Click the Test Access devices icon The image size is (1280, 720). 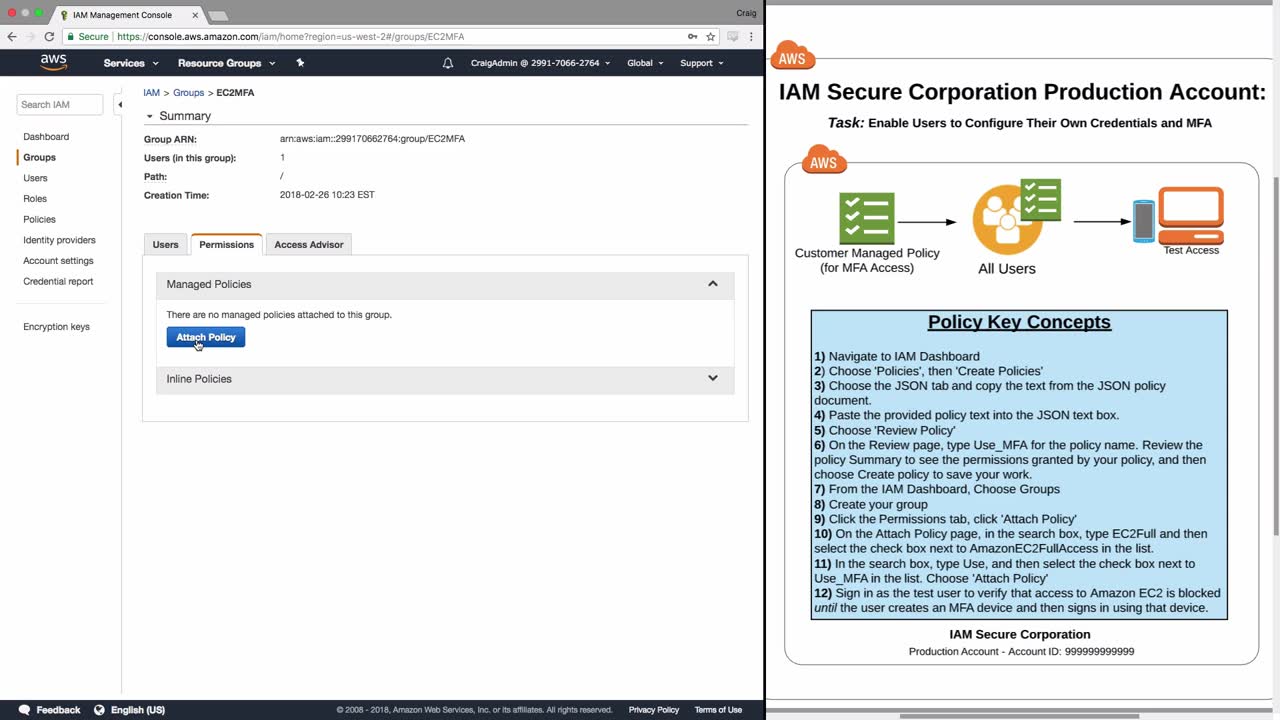tap(1178, 215)
